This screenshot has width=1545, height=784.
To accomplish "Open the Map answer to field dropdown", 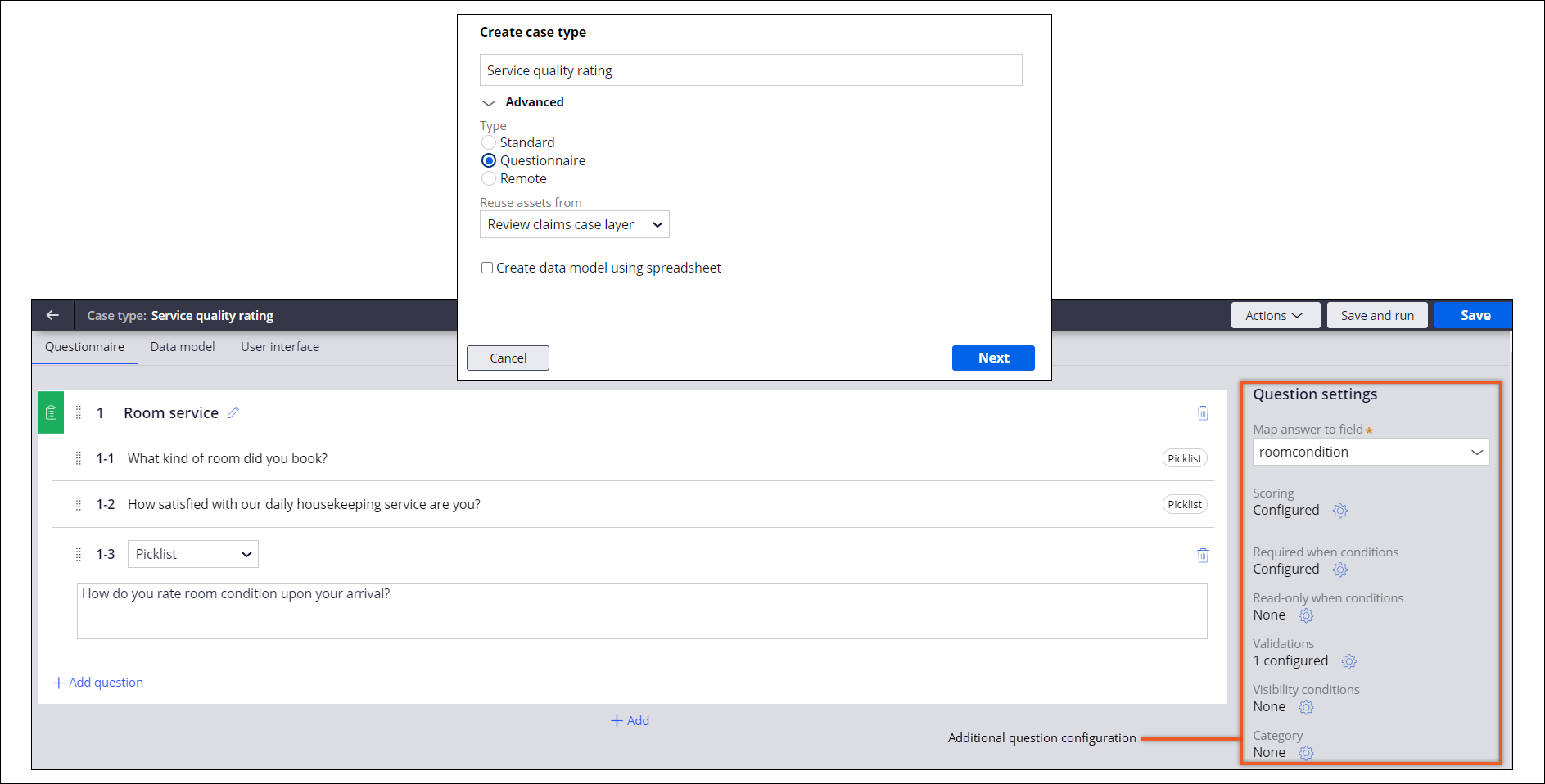I will pos(1370,452).
